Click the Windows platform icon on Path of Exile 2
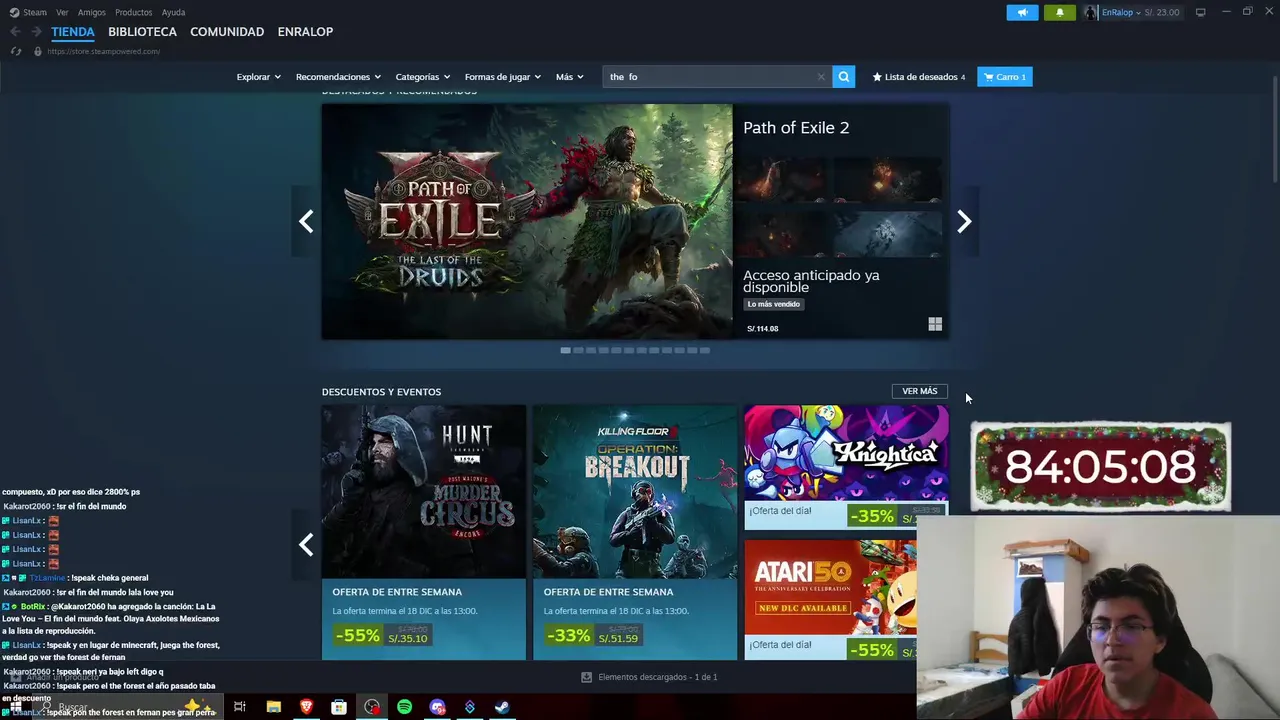This screenshot has width=1280, height=720. click(935, 324)
